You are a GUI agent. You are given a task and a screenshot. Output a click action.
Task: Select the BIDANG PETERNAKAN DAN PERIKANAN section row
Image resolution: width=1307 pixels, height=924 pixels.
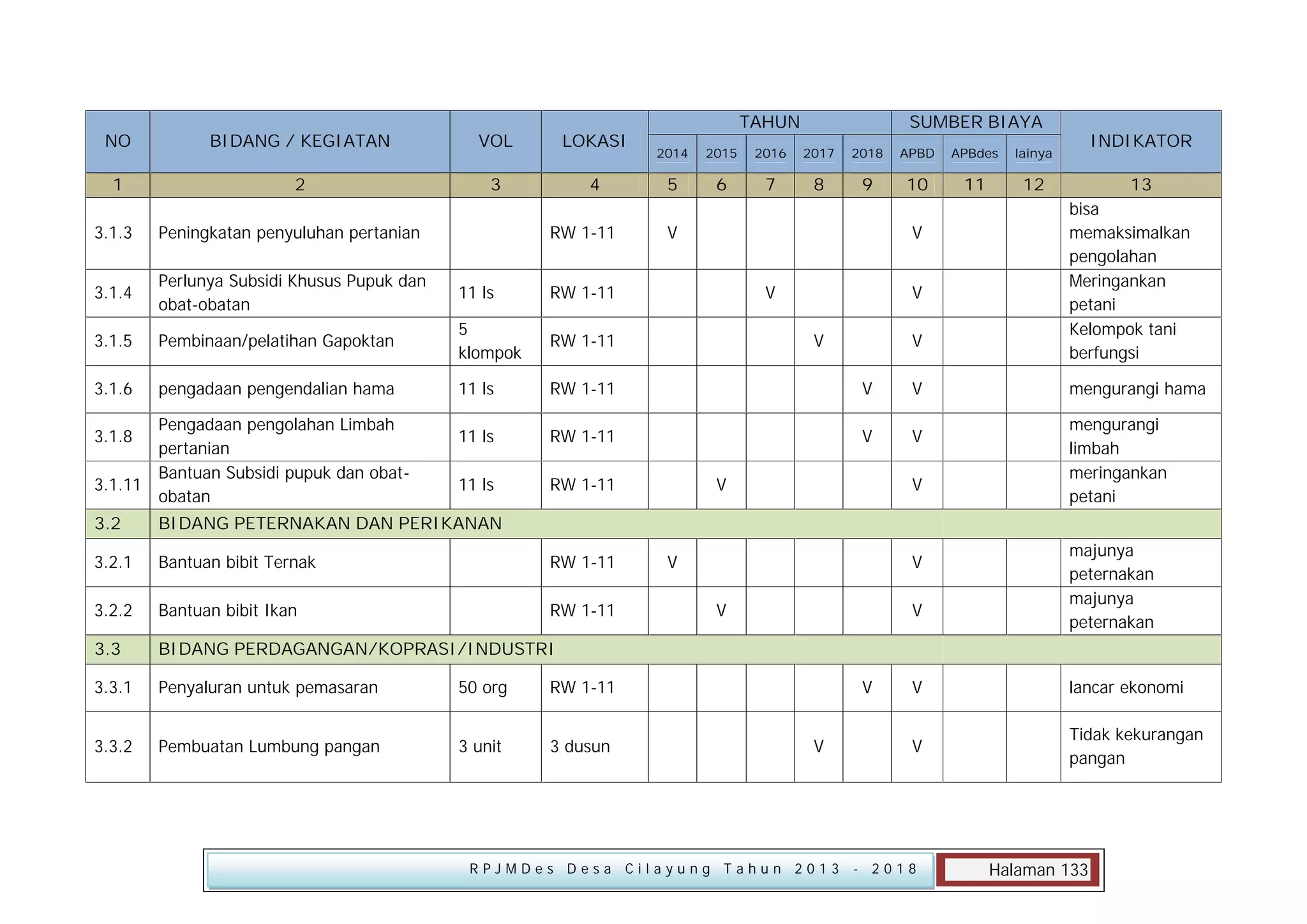click(x=330, y=524)
